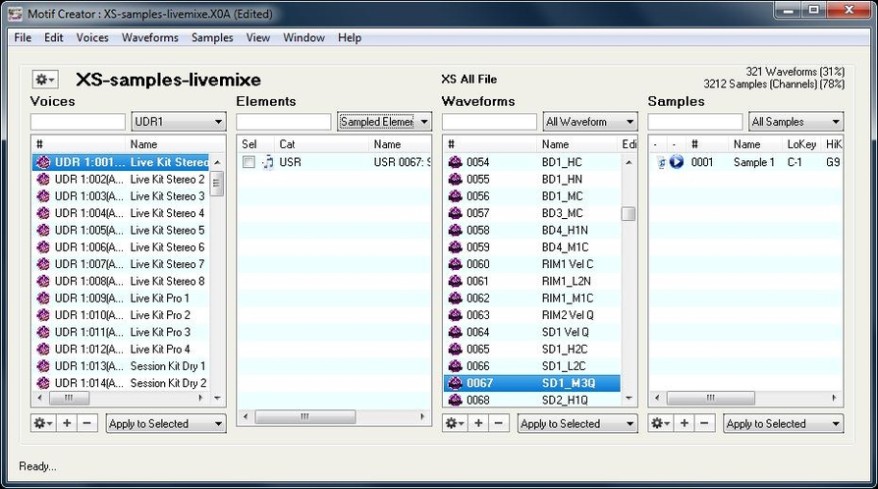Image resolution: width=878 pixels, height=489 pixels.
Task: Click the Samples list horizontal scrollbar thumb
Action: click(x=711, y=398)
